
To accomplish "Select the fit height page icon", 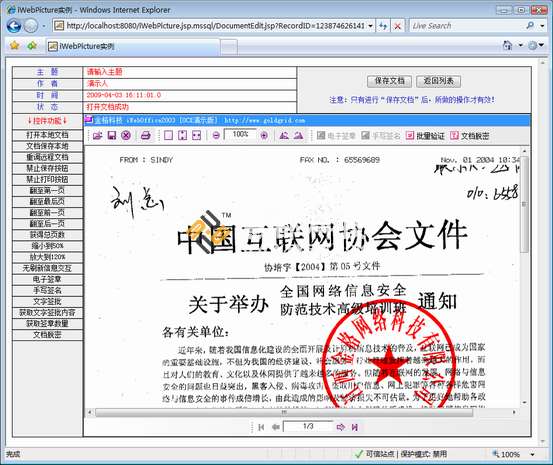I will (183, 135).
